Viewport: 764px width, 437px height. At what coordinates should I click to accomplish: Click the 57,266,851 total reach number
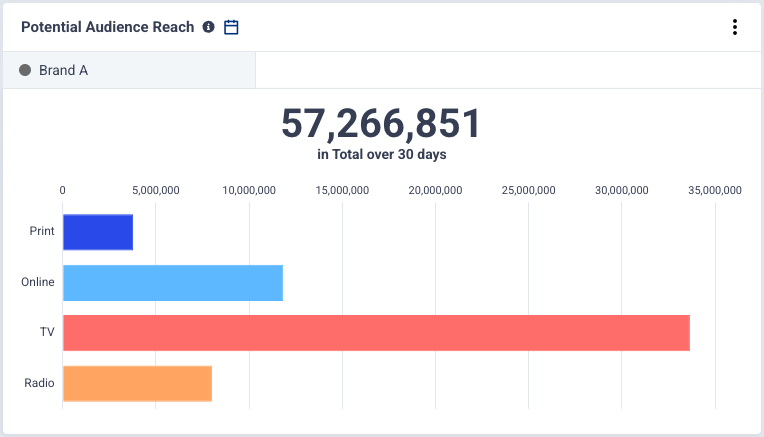click(381, 124)
